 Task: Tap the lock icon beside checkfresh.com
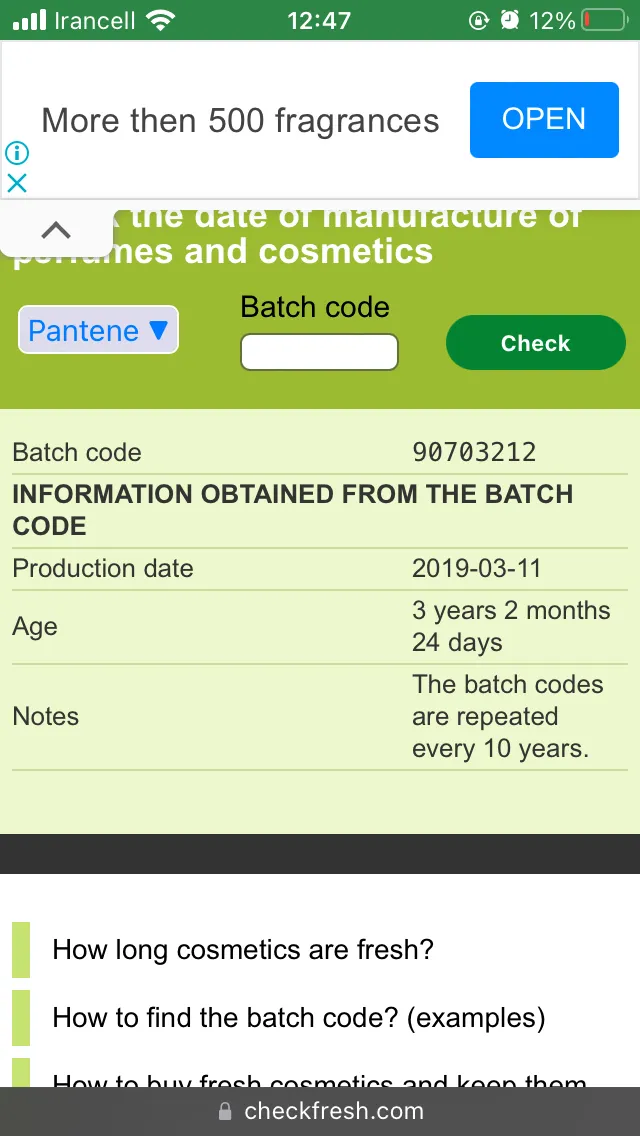225,1111
